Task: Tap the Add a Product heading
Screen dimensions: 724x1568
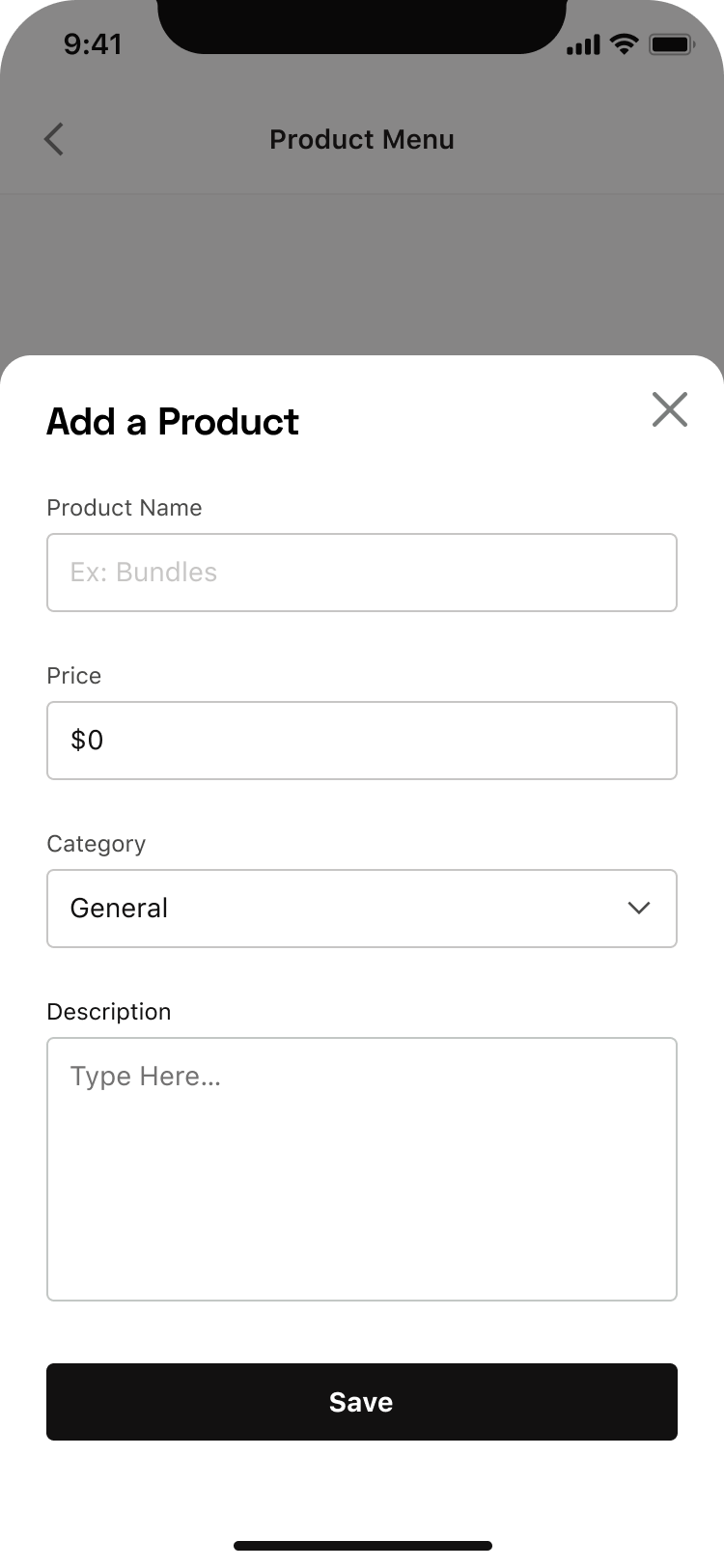Action: click(x=173, y=422)
